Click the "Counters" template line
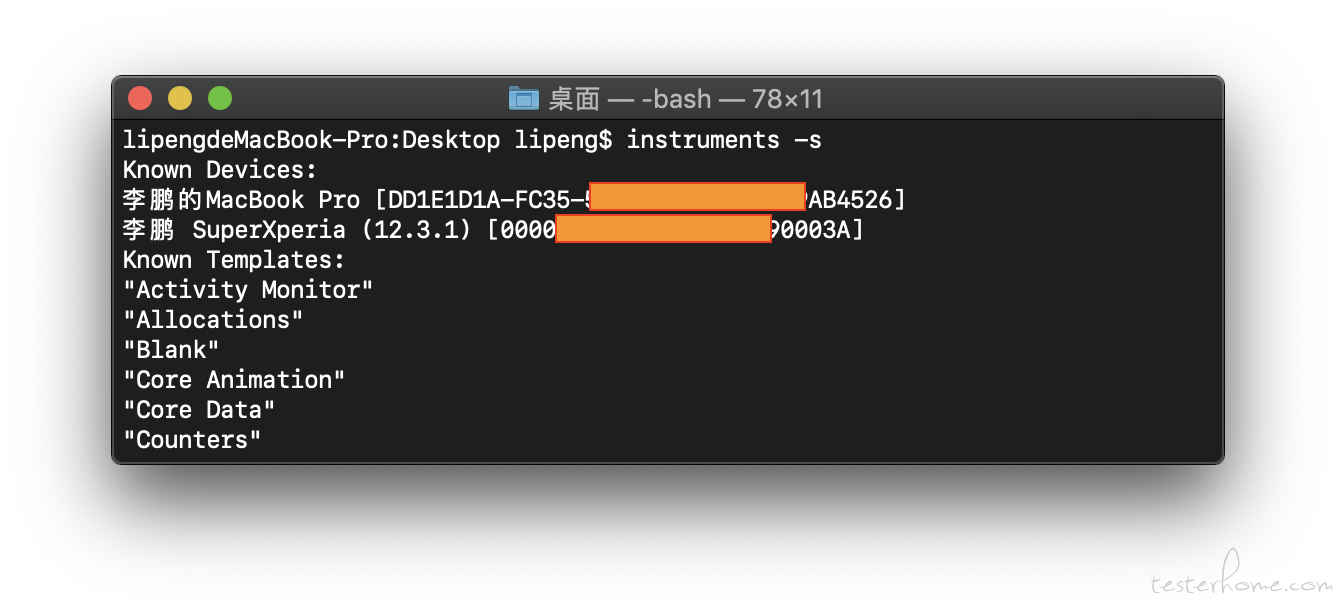The height and width of the screenshot is (612, 1336). 192,440
